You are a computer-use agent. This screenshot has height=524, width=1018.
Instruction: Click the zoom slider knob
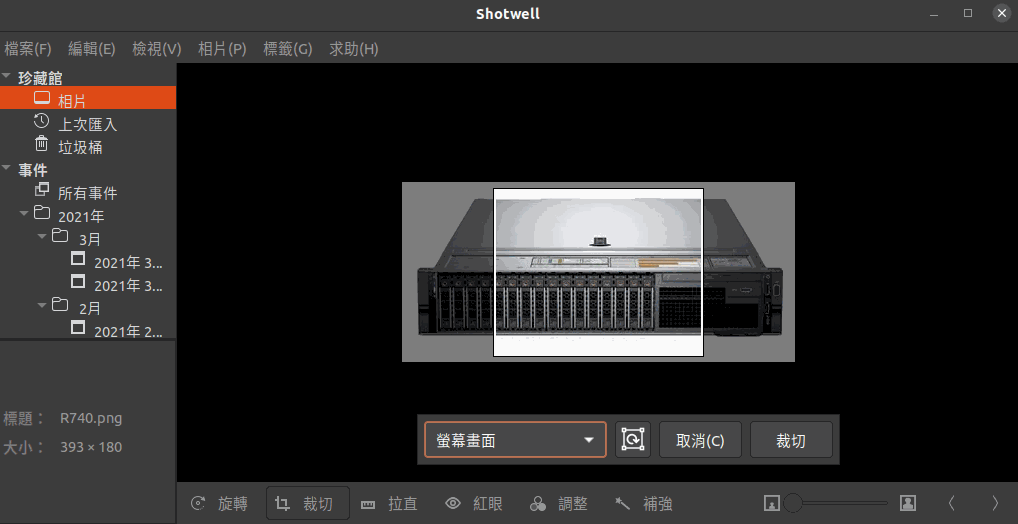(x=793, y=503)
